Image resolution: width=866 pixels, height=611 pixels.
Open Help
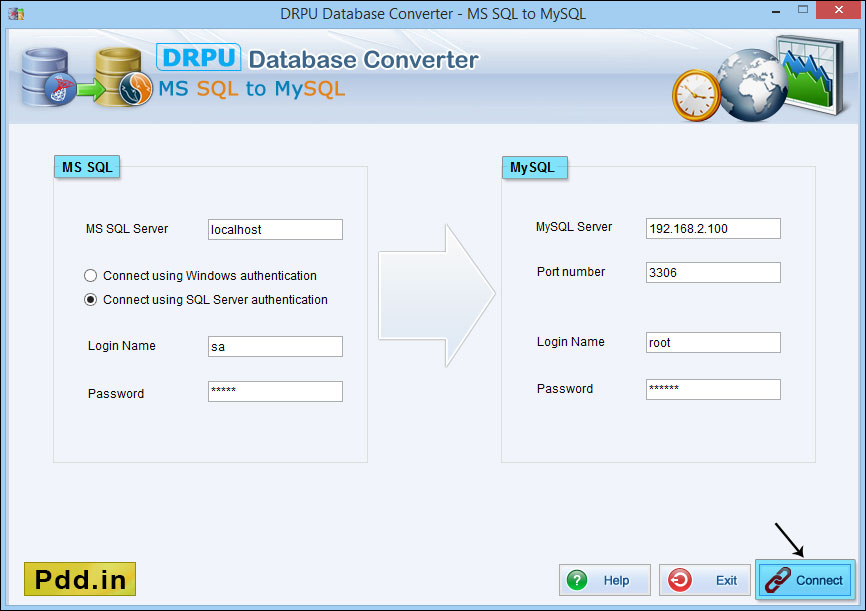(x=605, y=580)
